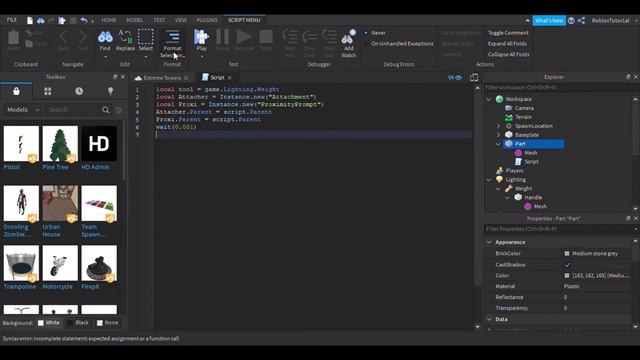Switch to the VIEW ribbon tab
Screen dimensions: 640x360
click(180, 20)
